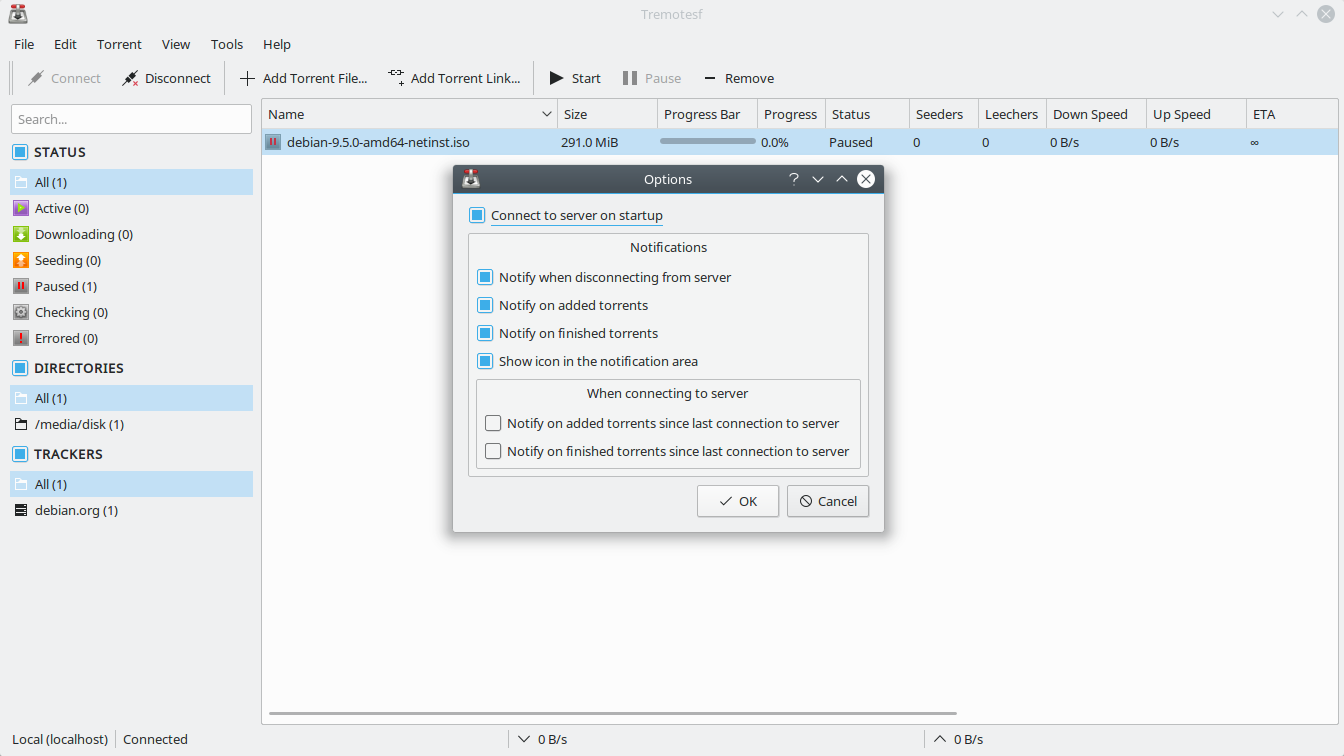Open the Tools menu
This screenshot has width=1344, height=756.
(x=227, y=44)
